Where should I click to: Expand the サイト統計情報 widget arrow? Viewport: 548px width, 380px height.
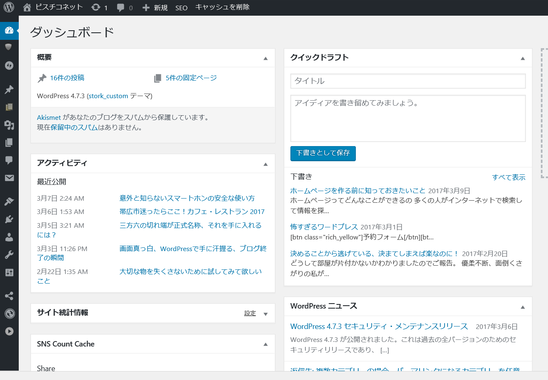tap(266, 314)
